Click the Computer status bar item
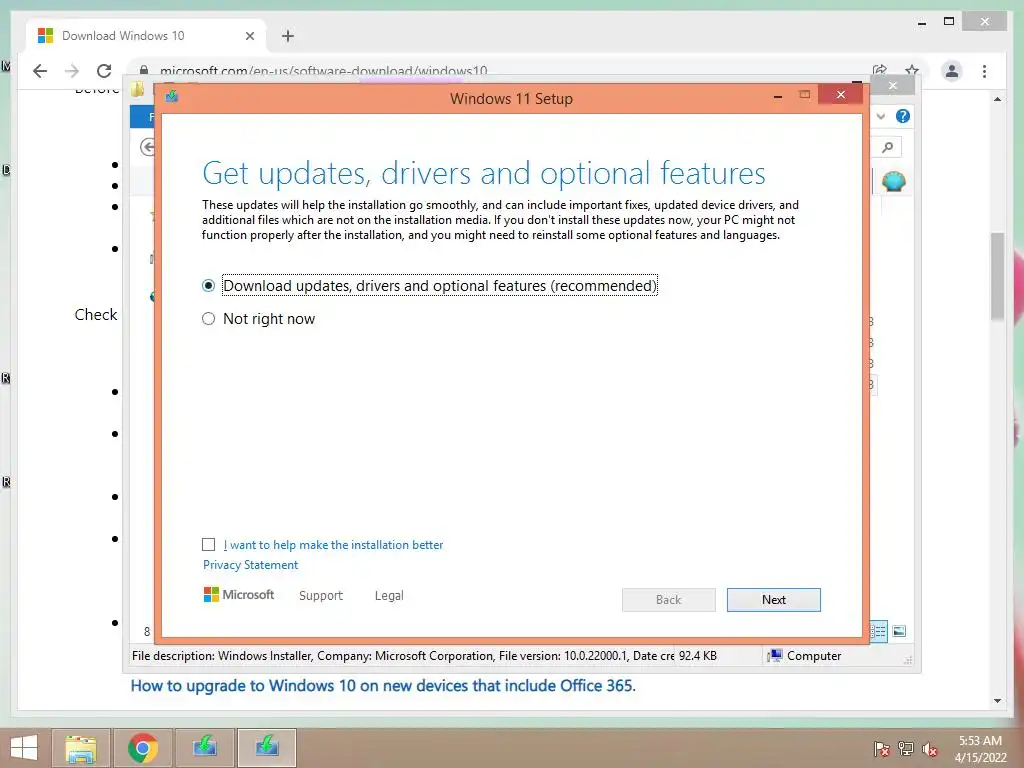The width and height of the screenshot is (1024, 768). (x=805, y=656)
